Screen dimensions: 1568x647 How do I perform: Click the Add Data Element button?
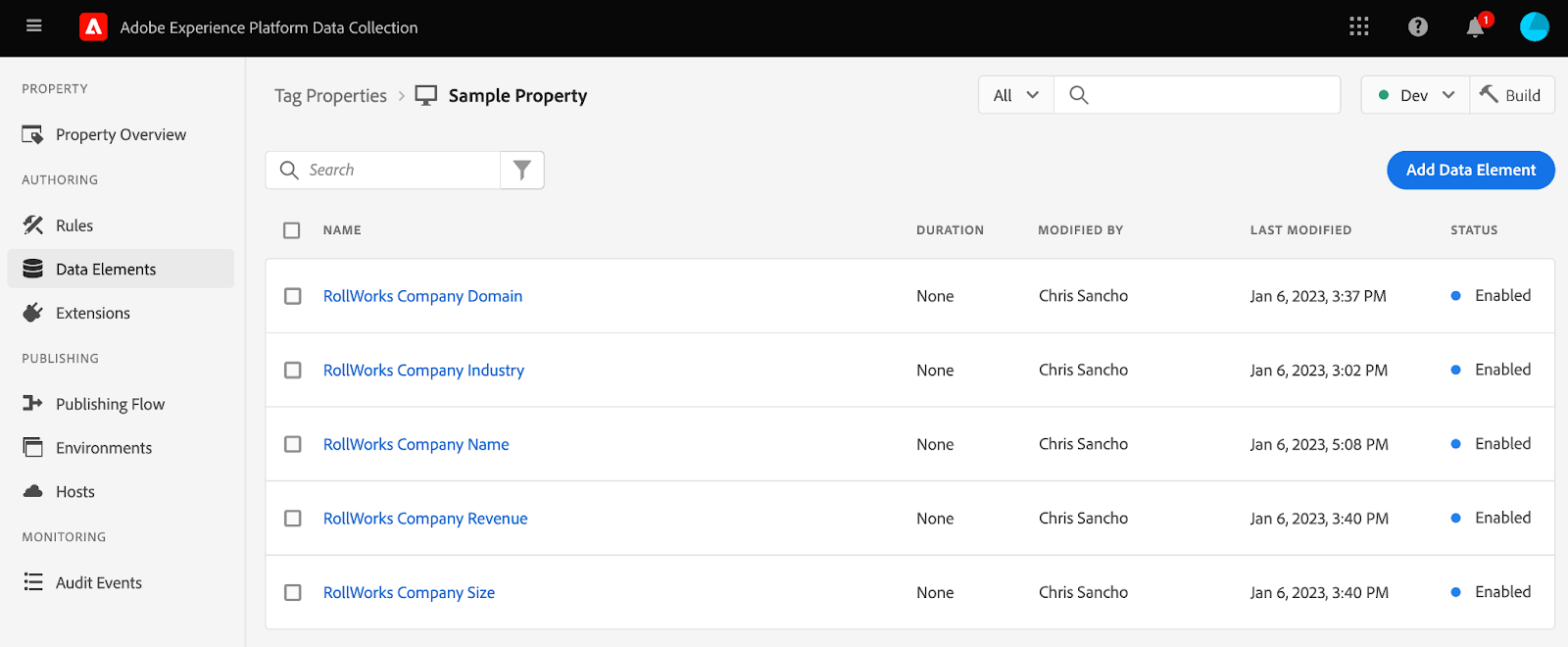click(1470, 170)
